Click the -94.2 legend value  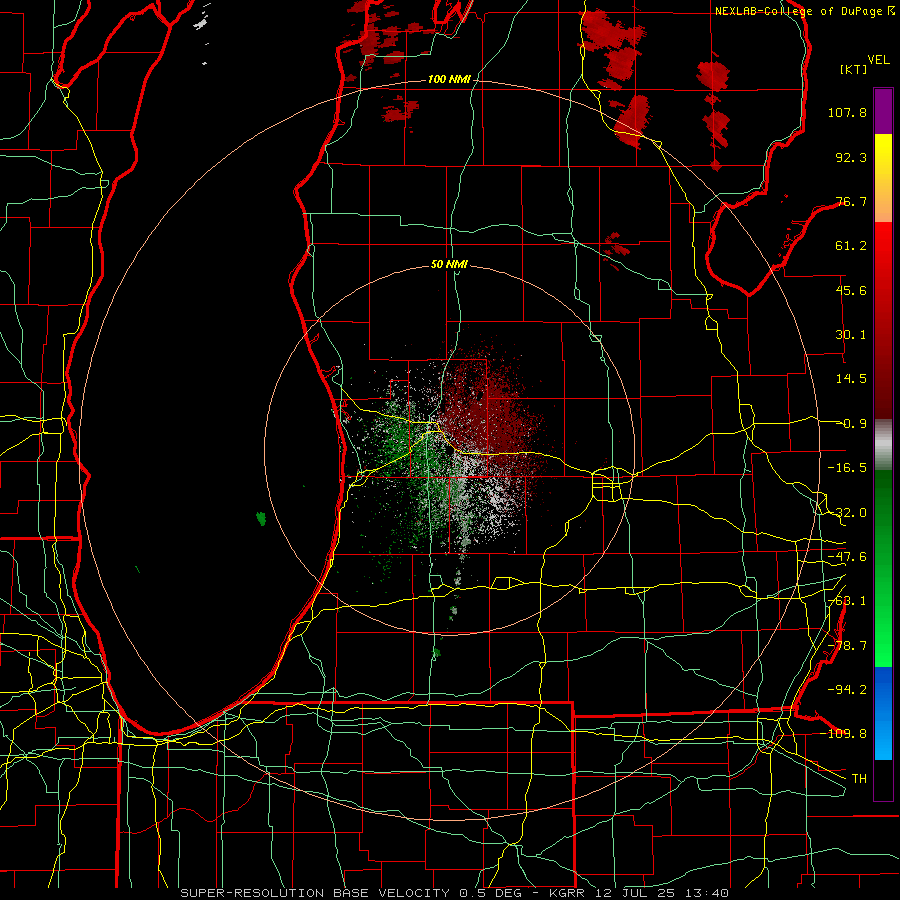(x=847, y=689)
